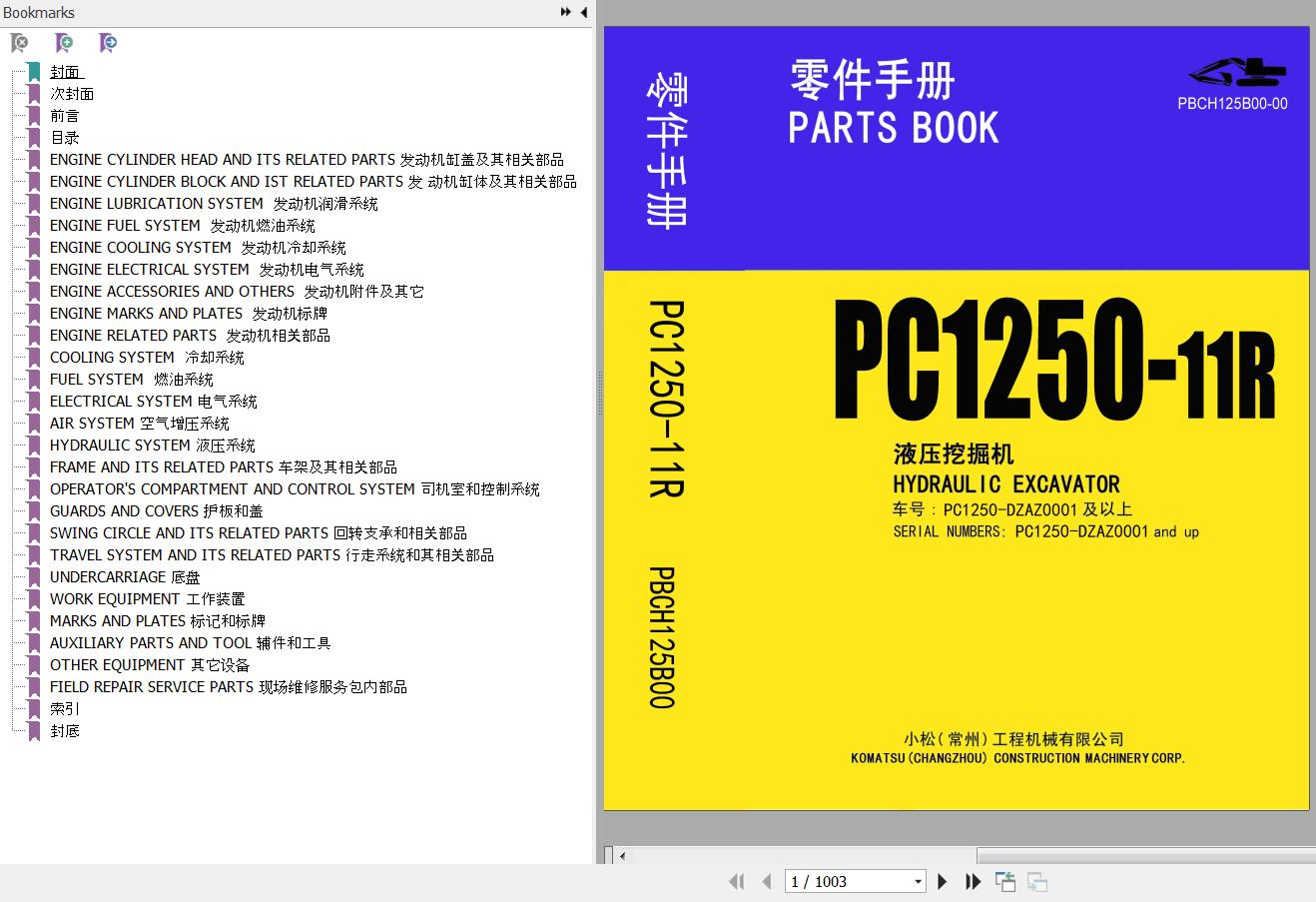This screenshot has height=902, width=1316.
Task: Go to the first page
Action: click(x=737, y=881)
